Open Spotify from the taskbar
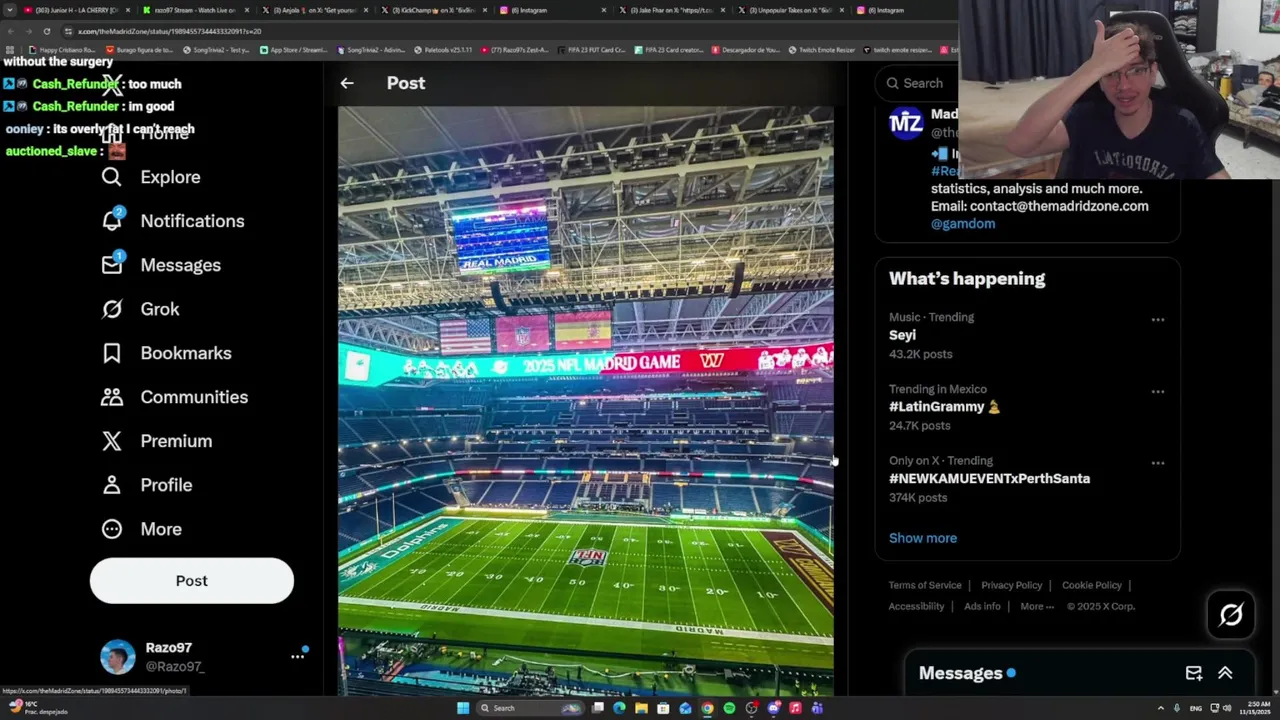Screen dimensions: 1280x720 [x=729, y=708]
